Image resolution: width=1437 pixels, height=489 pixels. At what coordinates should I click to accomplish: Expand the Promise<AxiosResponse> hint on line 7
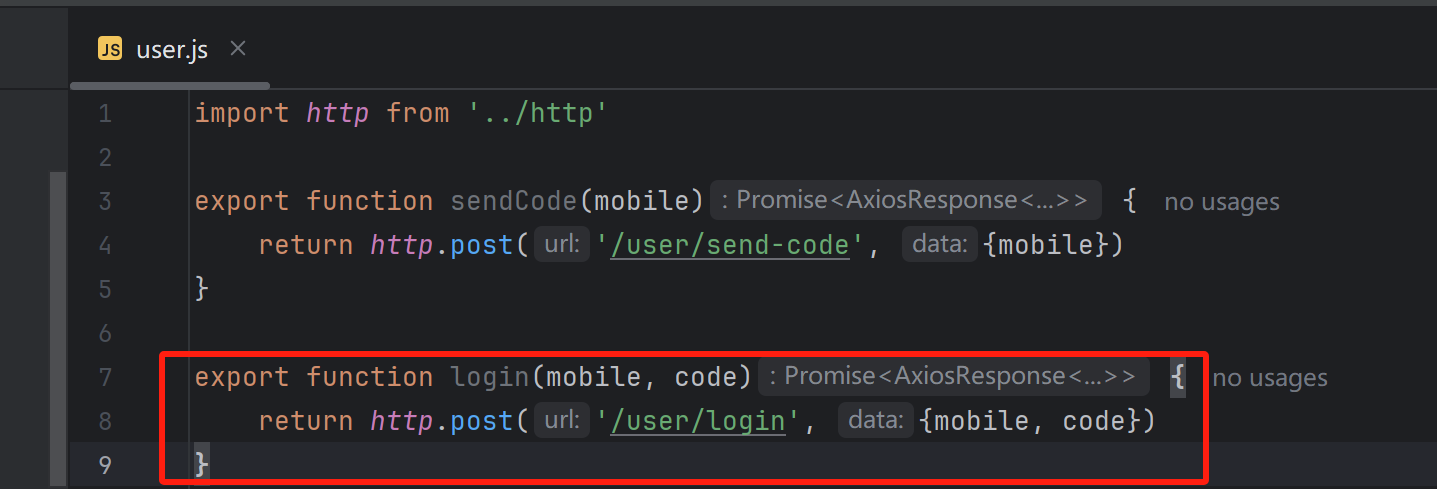(x=954, y=376)
